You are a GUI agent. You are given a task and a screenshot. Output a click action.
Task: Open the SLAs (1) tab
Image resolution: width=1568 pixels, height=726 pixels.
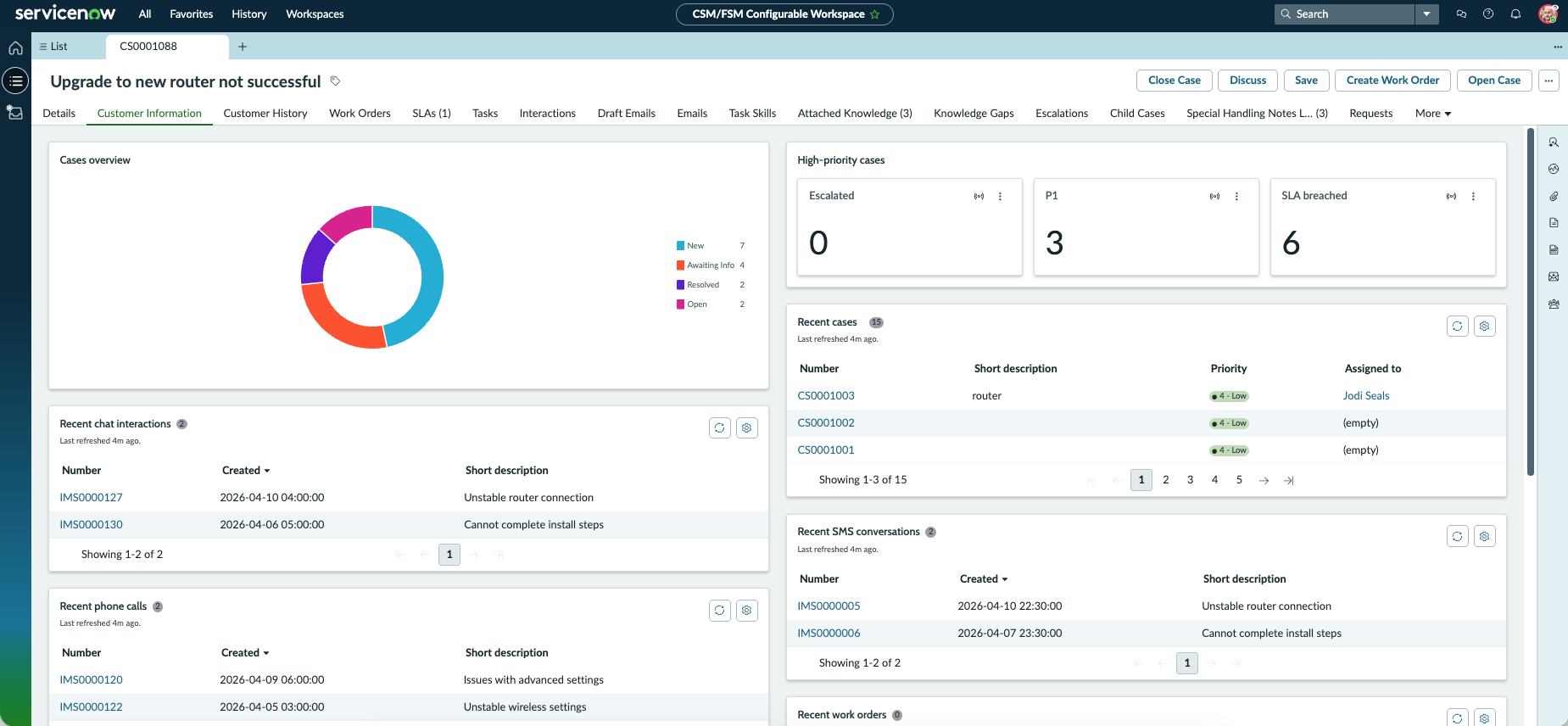click(x=432, y=114)
